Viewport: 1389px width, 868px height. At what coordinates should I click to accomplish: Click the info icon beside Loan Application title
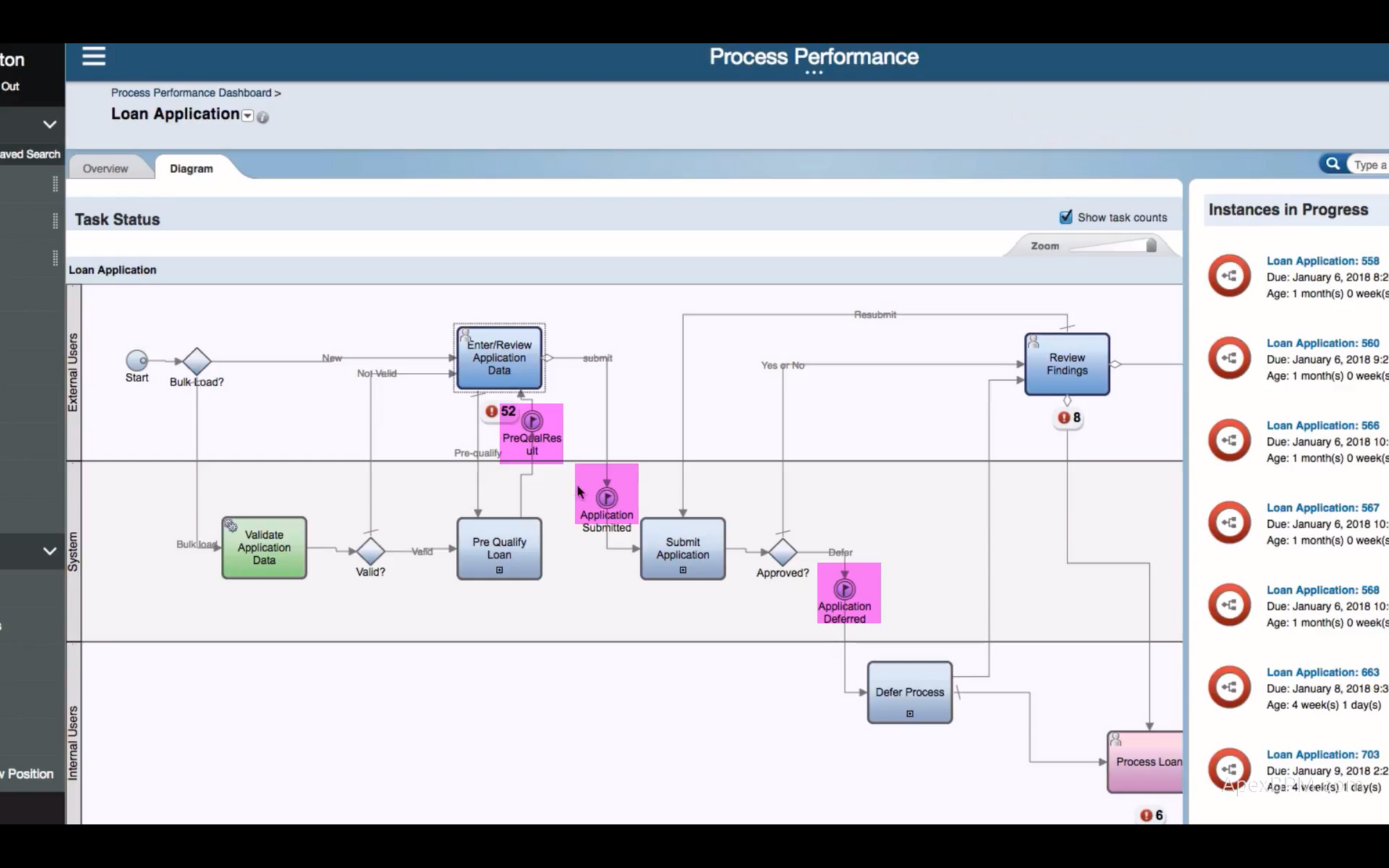(x=263, y=117)
